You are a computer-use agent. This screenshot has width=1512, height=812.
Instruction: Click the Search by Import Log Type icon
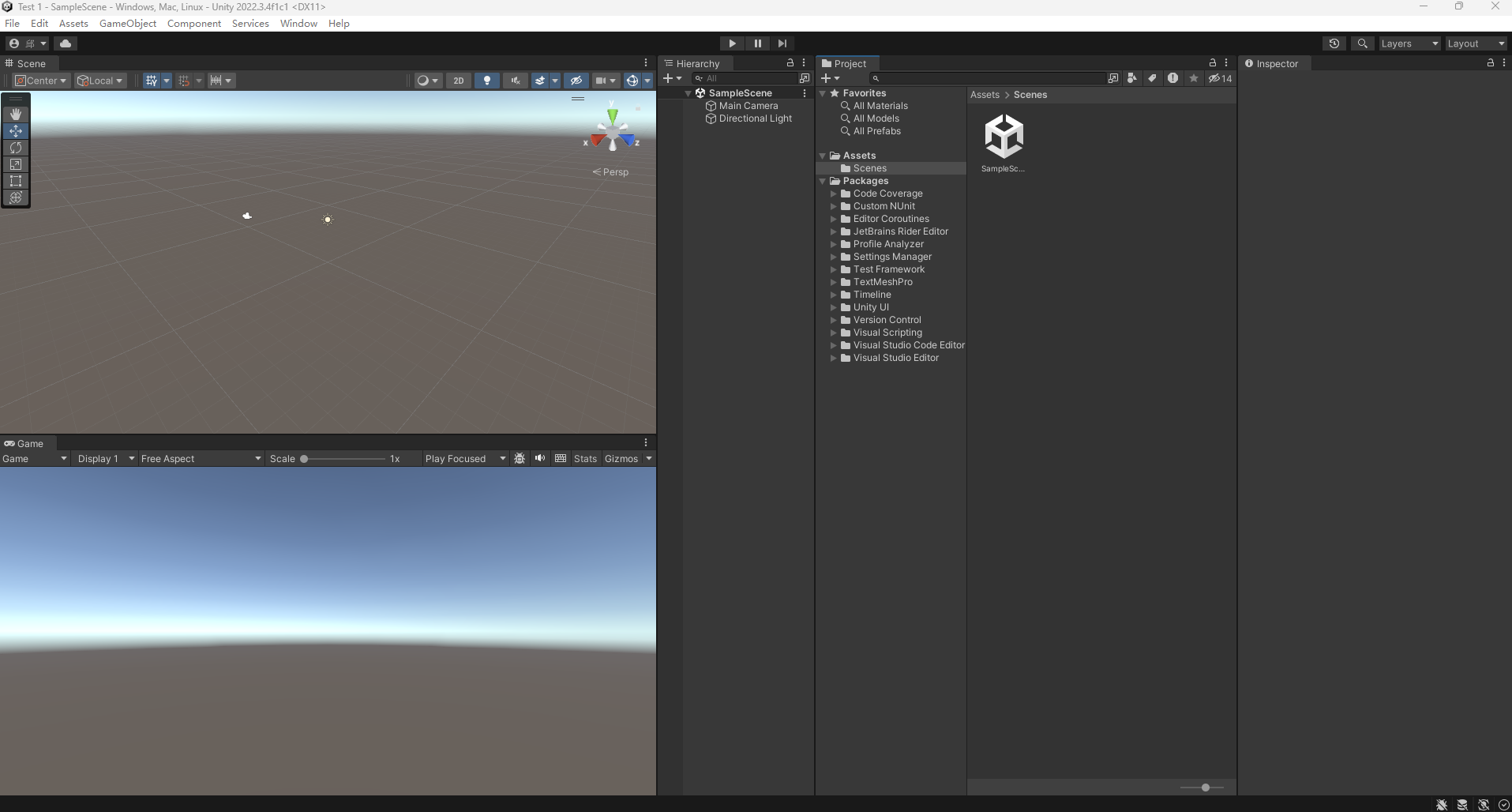pyautogui.click(x=1172, y=78)
